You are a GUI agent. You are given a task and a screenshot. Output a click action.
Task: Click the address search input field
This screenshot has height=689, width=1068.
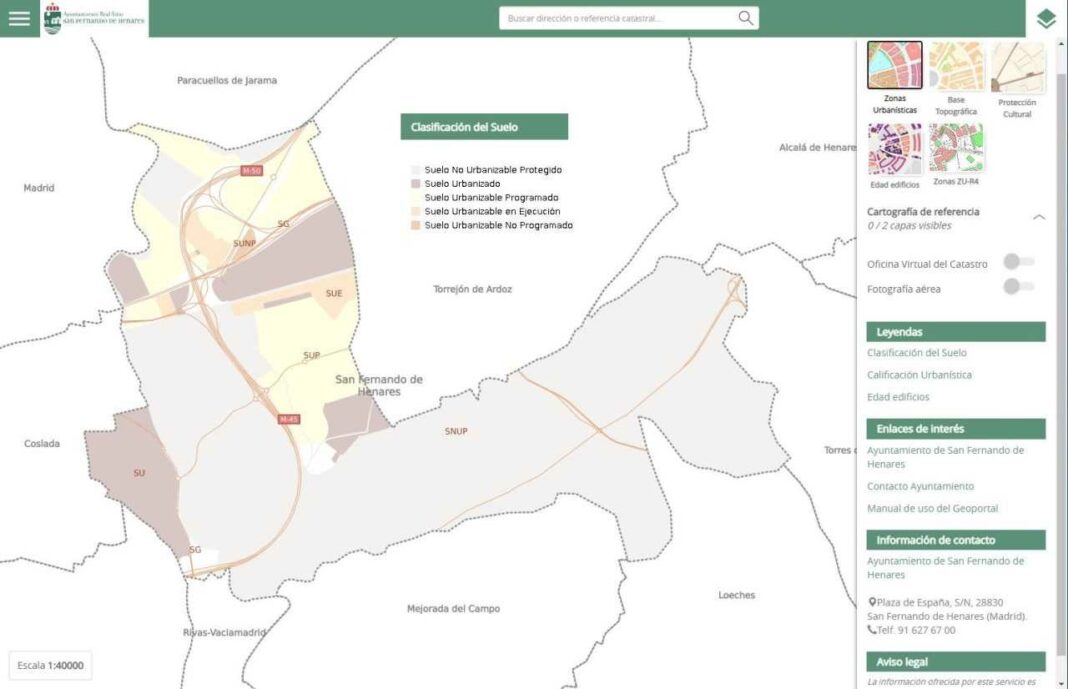pos(618,18)
